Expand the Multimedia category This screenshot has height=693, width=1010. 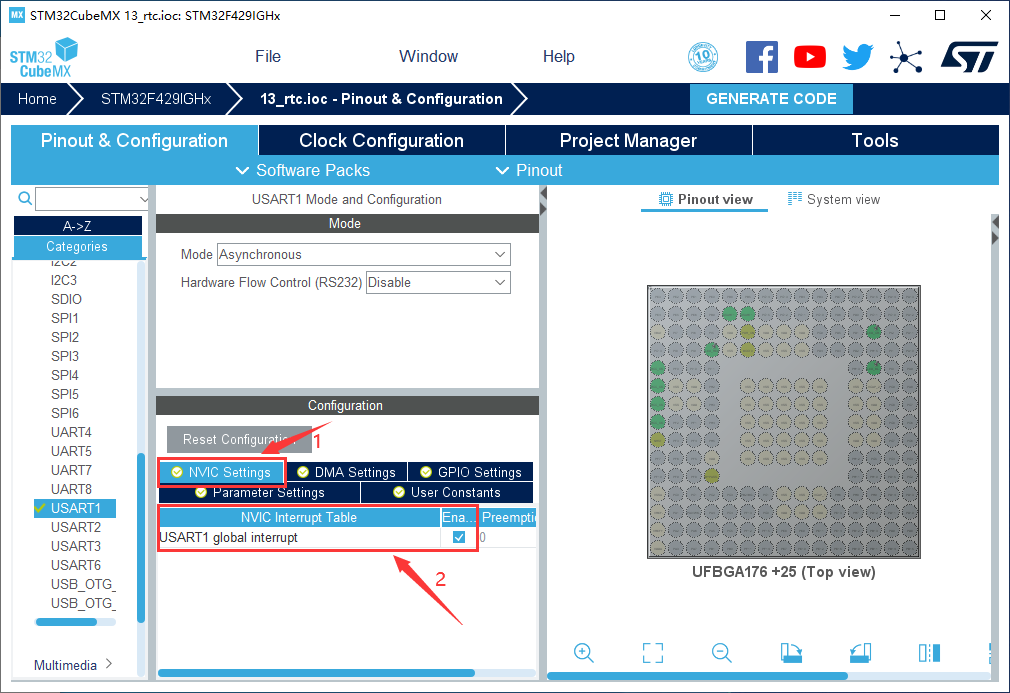73,665
